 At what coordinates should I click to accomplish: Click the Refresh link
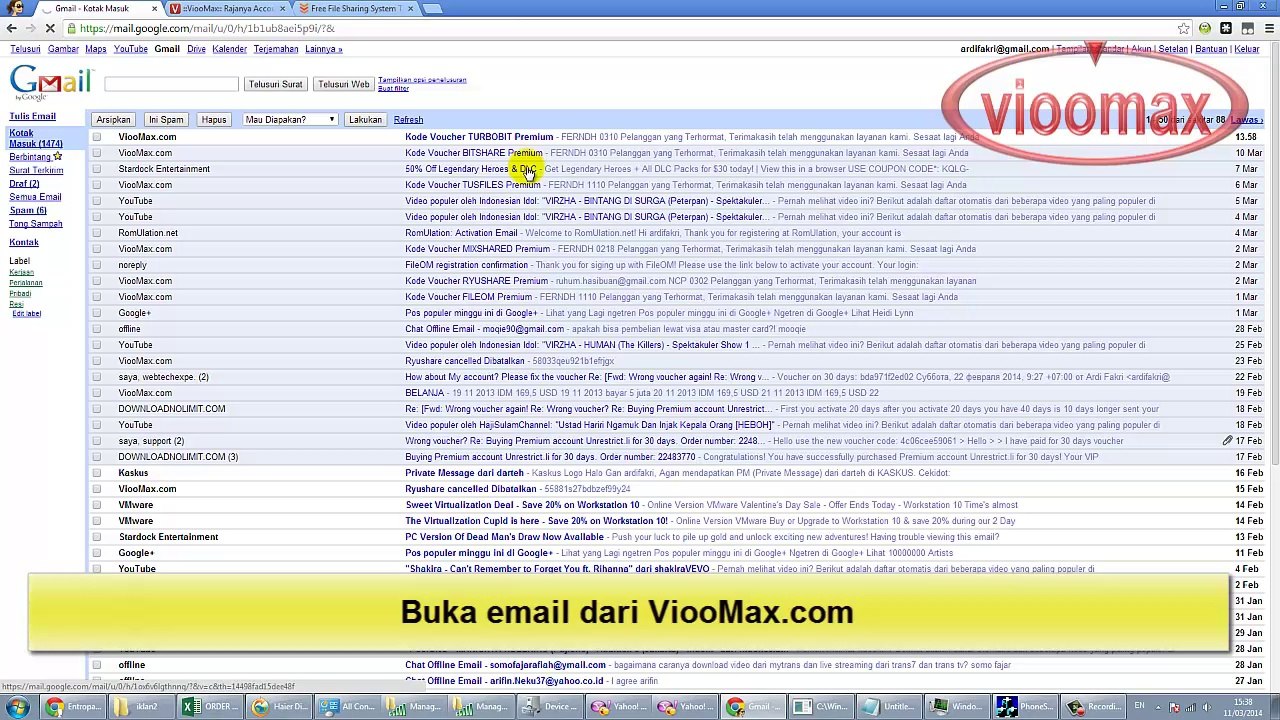[408, 120]
